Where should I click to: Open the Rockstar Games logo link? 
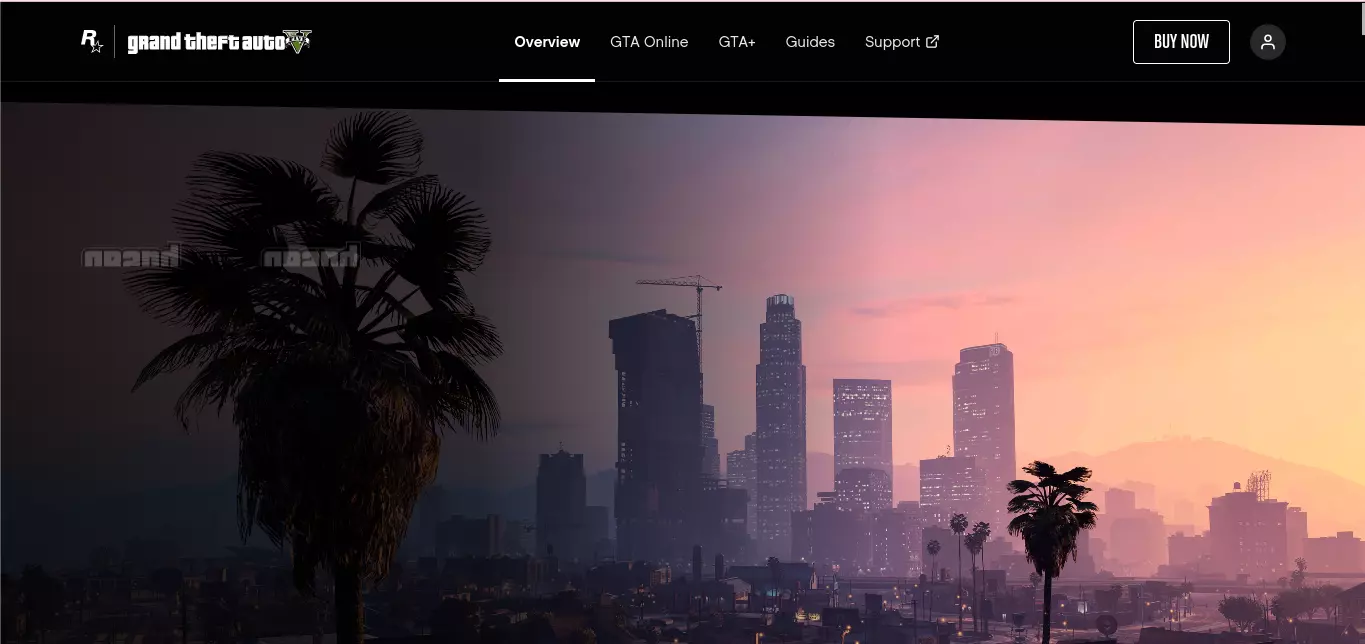[x=91, y=41]
